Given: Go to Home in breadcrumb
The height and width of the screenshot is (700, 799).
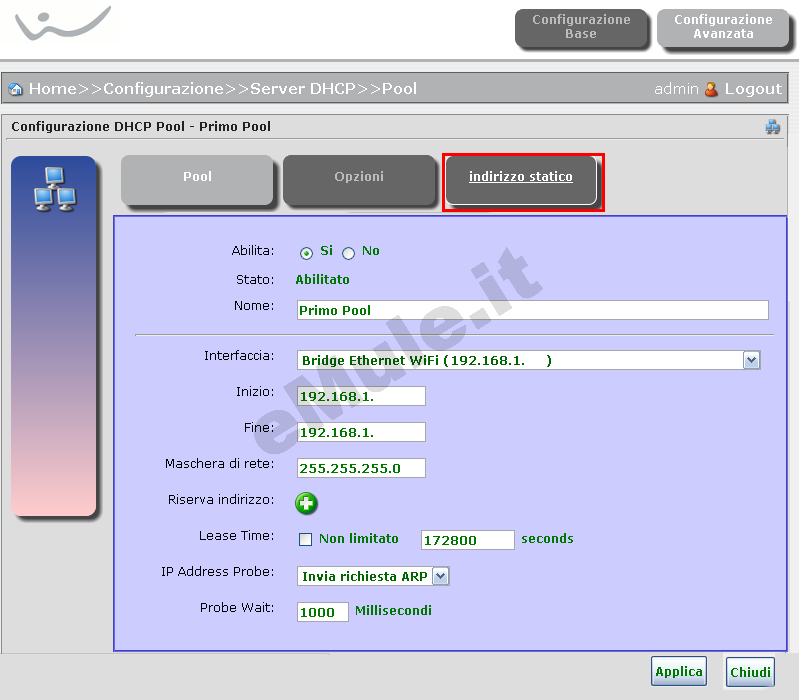Looking at the screenshot, I should tap(52, 89).
